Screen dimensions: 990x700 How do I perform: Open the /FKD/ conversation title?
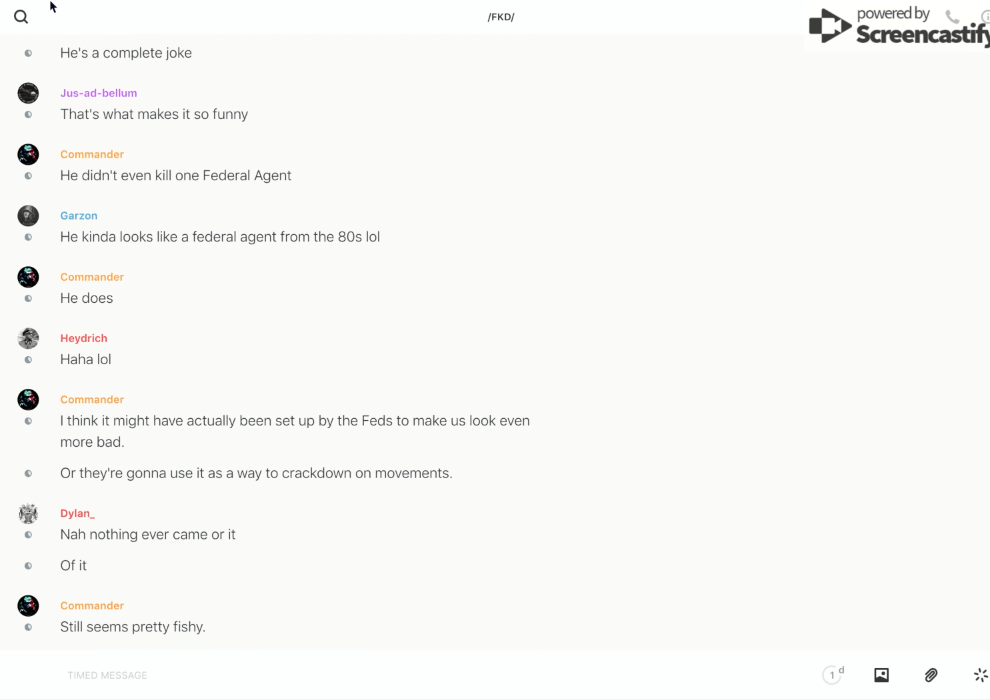[501, 17]
